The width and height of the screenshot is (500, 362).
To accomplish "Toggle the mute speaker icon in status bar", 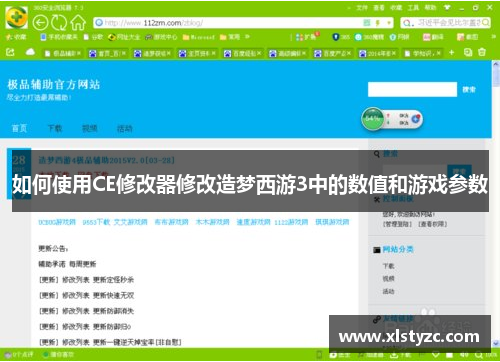I will 464,355.
